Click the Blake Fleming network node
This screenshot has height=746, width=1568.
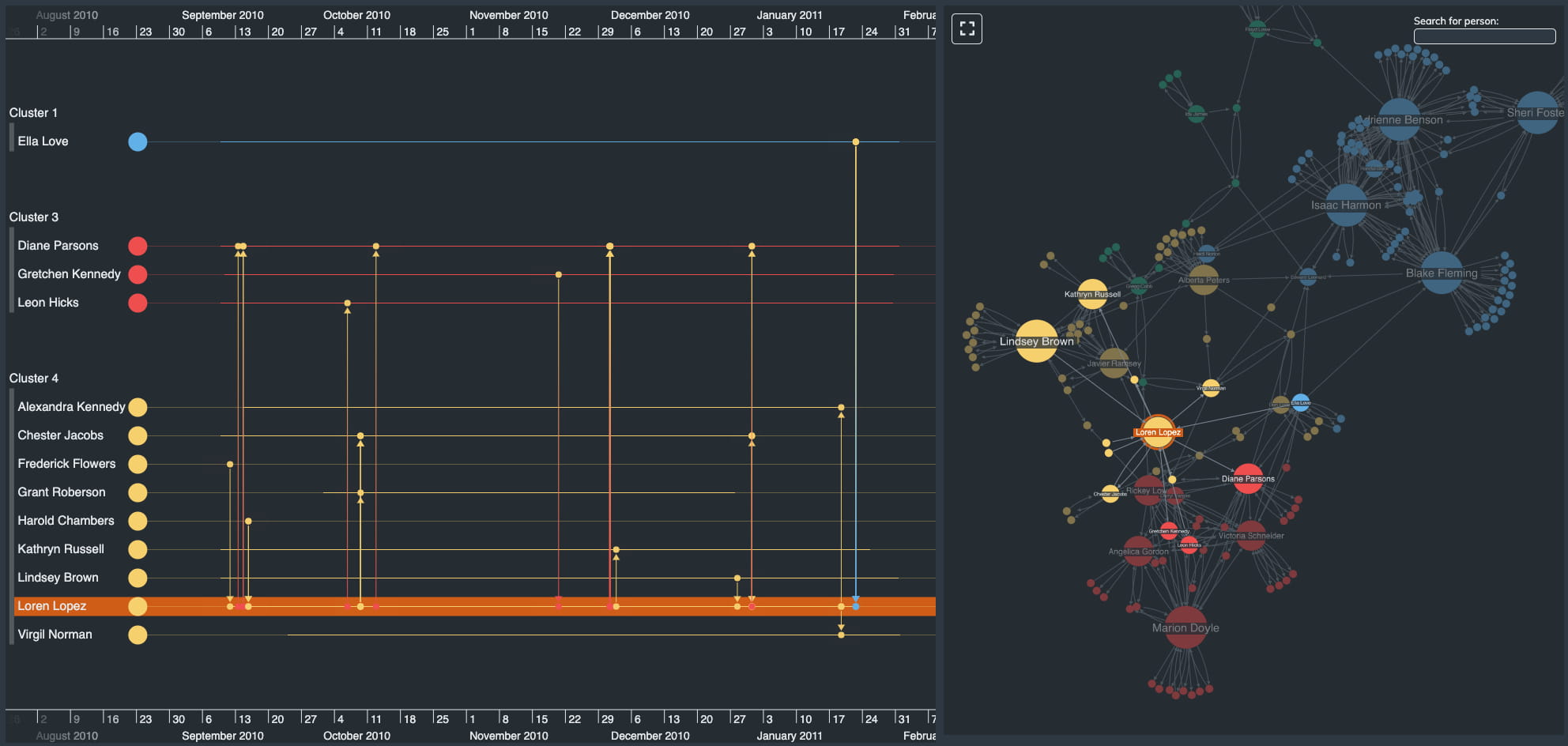point(1441,273)
